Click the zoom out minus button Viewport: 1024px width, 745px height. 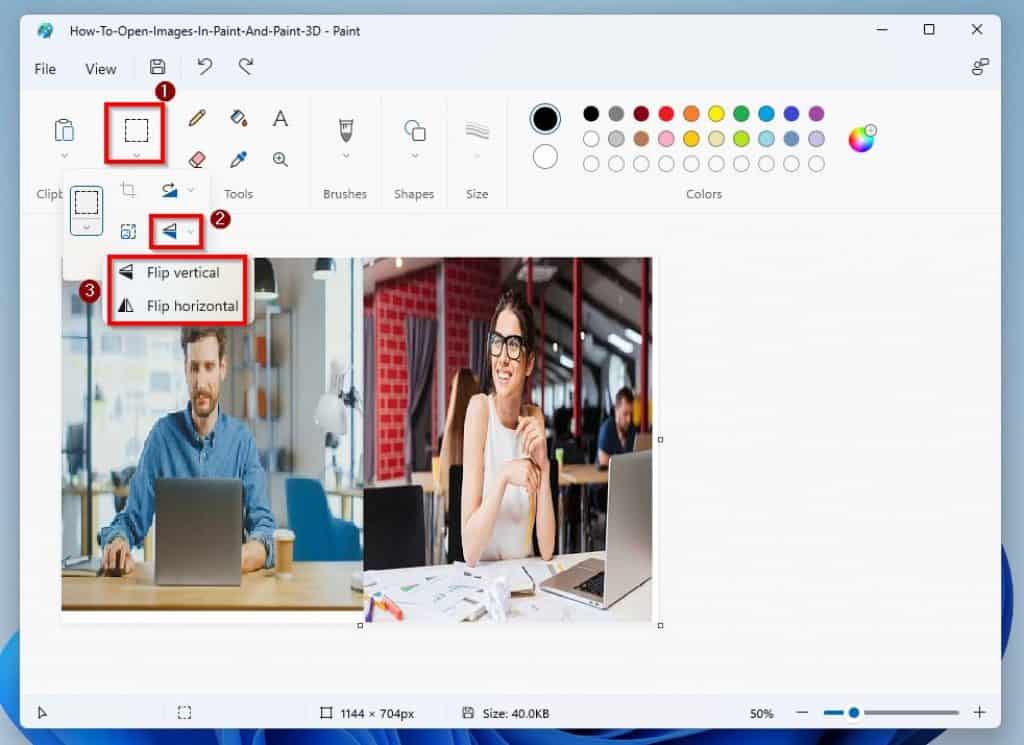coord(802,712)
